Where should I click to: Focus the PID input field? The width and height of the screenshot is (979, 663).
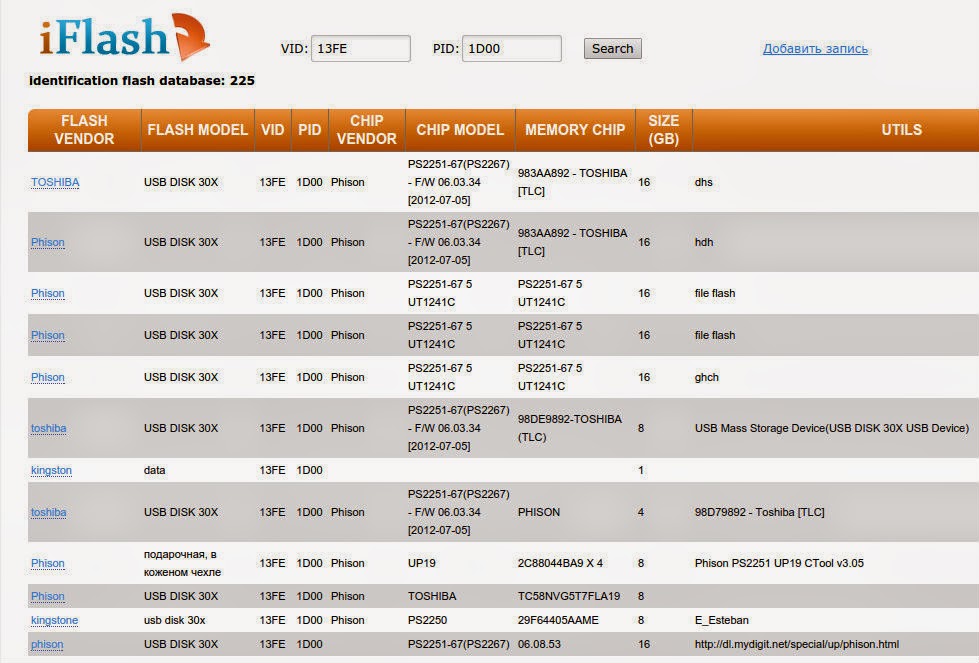(512, 49)
